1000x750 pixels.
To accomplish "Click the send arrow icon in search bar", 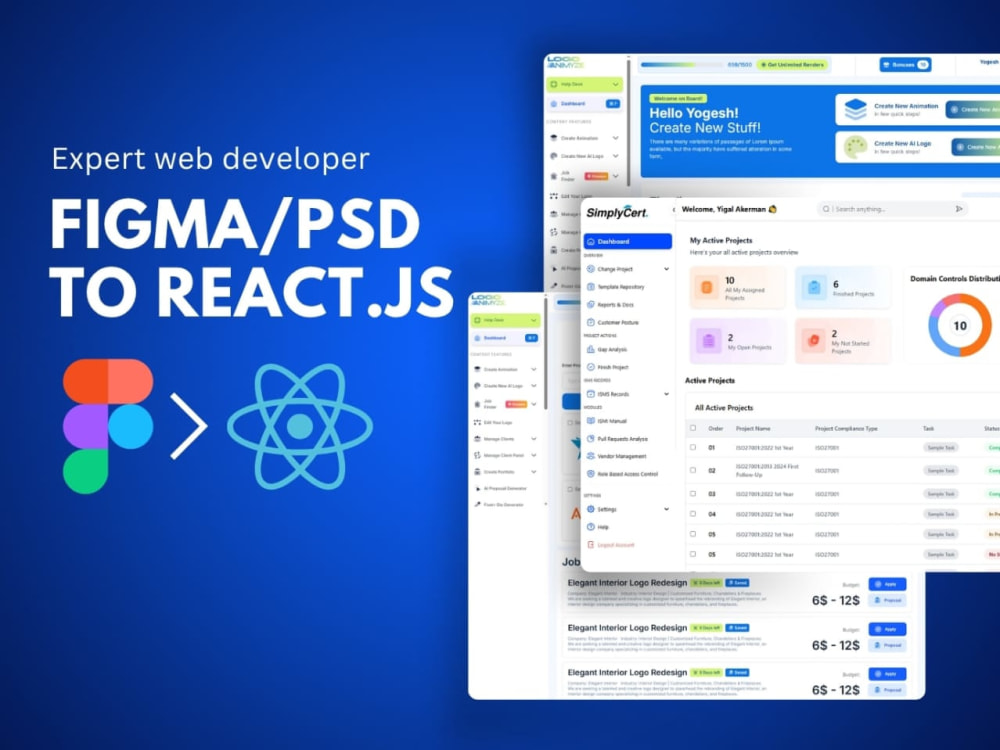I will point(959,209).
